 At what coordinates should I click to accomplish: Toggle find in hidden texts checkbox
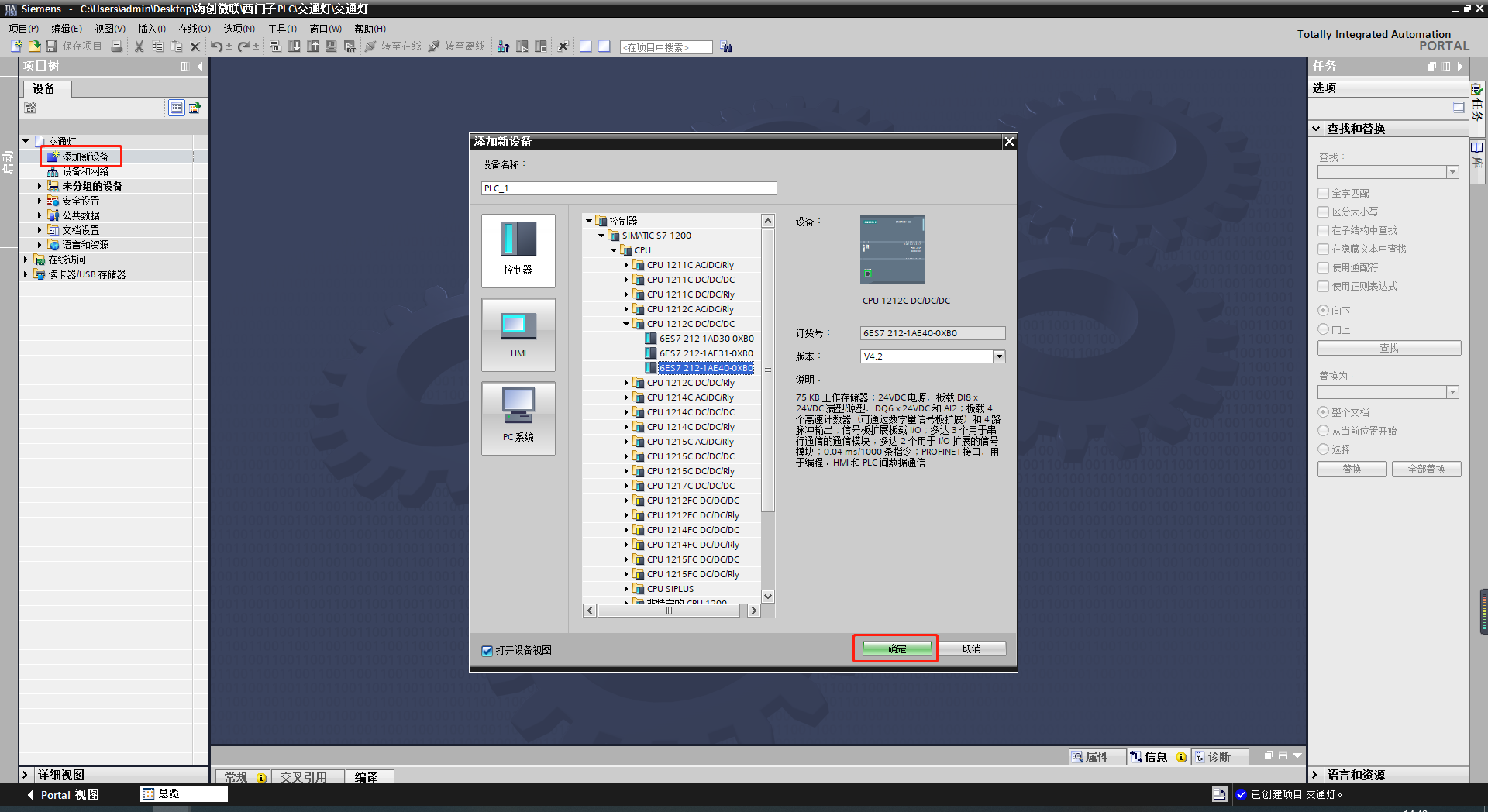[x=1324, y=249]
